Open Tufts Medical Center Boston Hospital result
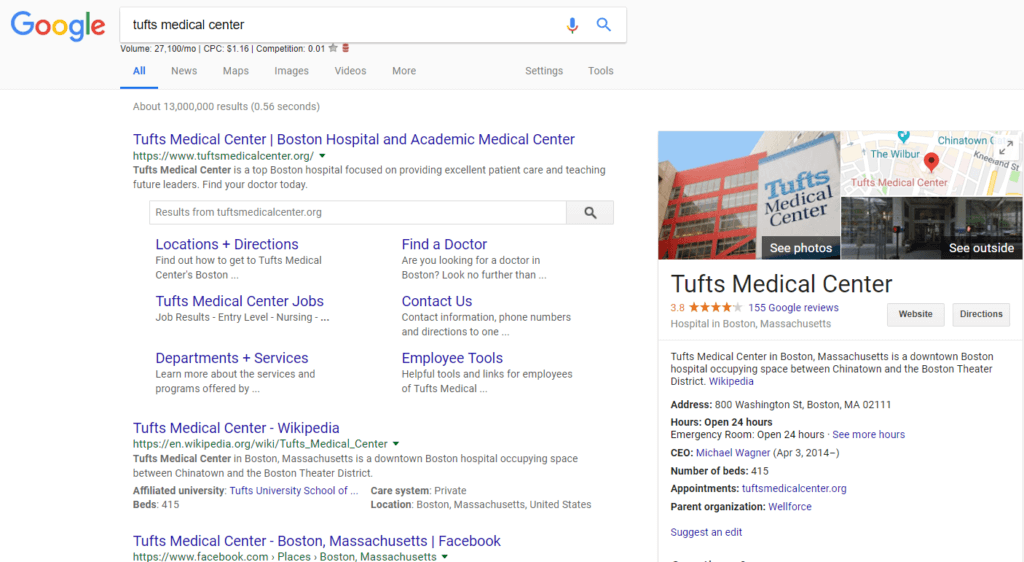The width and height of the screenshot is (1024, 562). pos(354,139)
